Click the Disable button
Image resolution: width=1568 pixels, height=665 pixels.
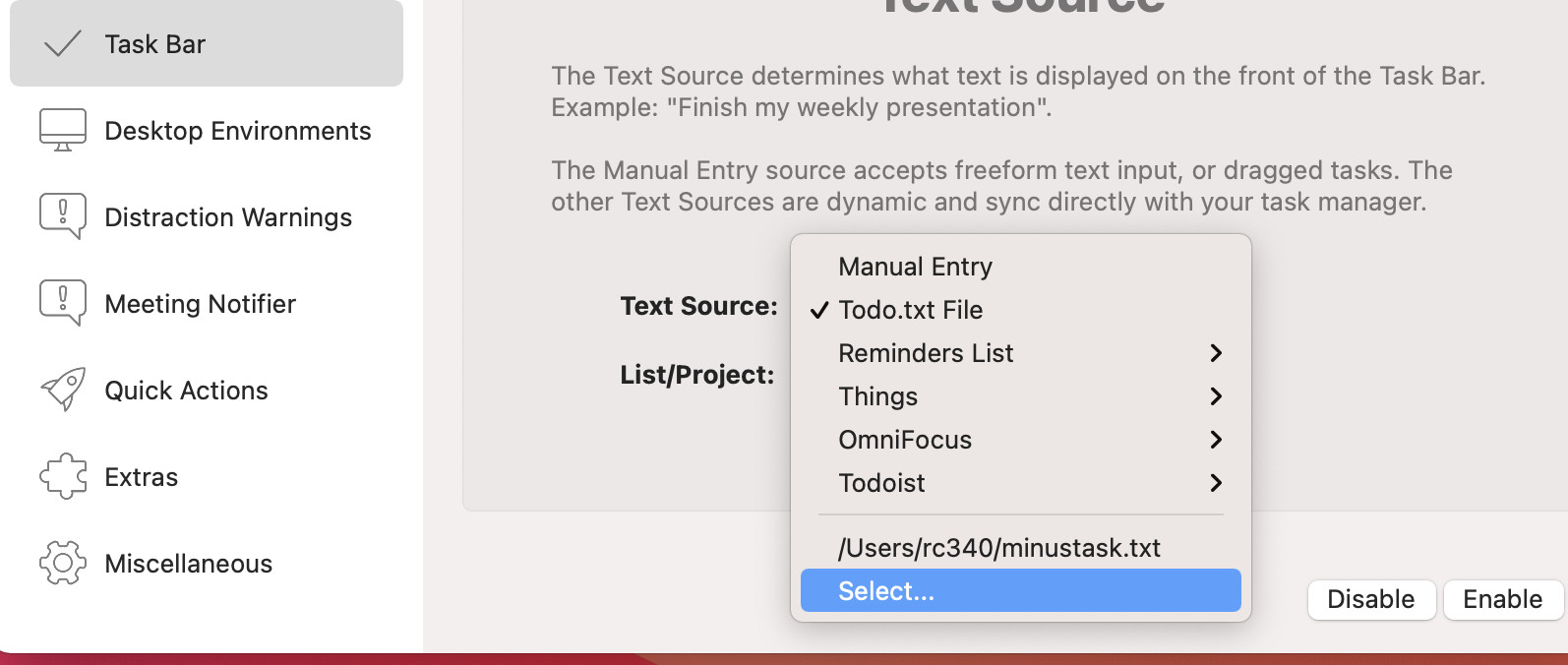[1371, 599]
